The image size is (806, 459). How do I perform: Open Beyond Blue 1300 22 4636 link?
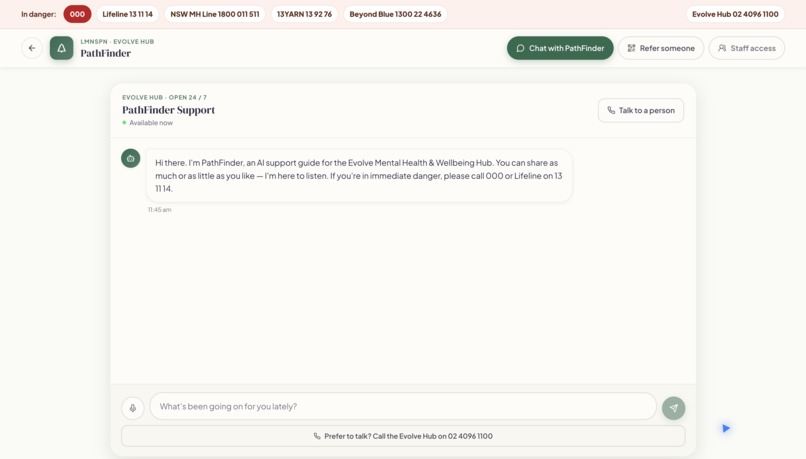[x=395, y=14]
